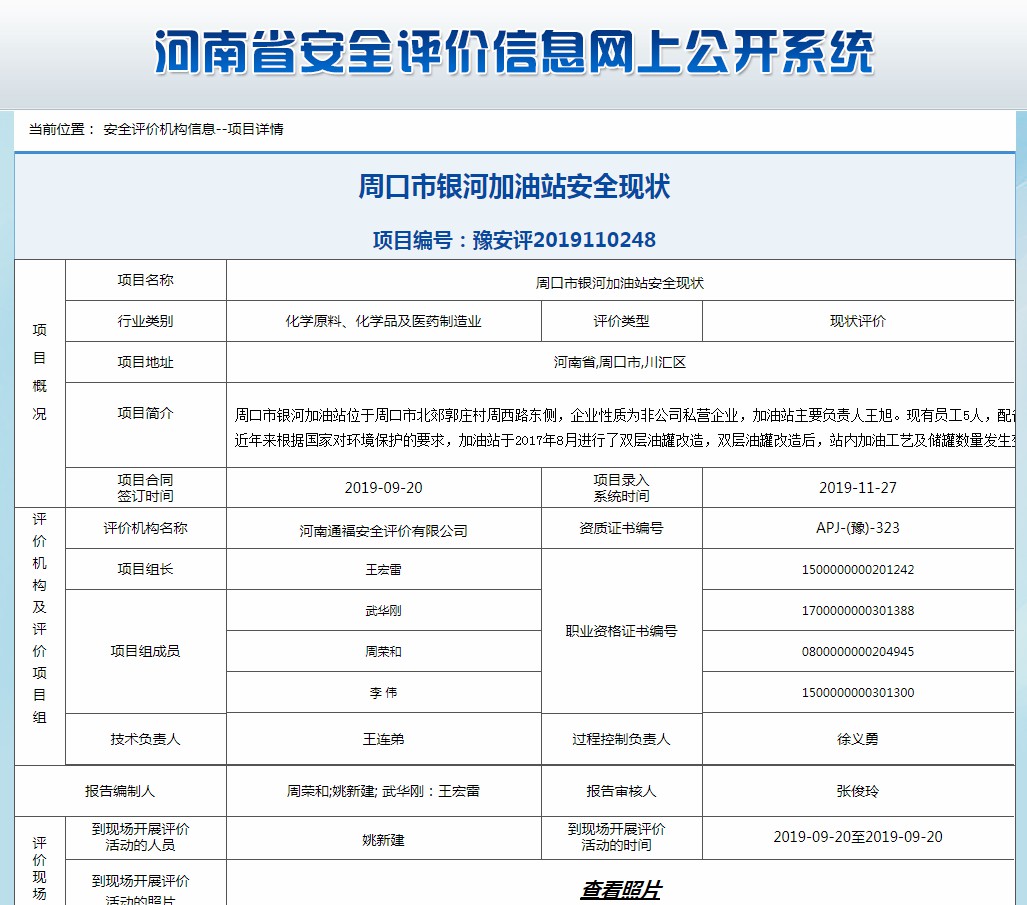Select the value 现状评价
The height and width of the screenshot is (905, 1027).
857,322
